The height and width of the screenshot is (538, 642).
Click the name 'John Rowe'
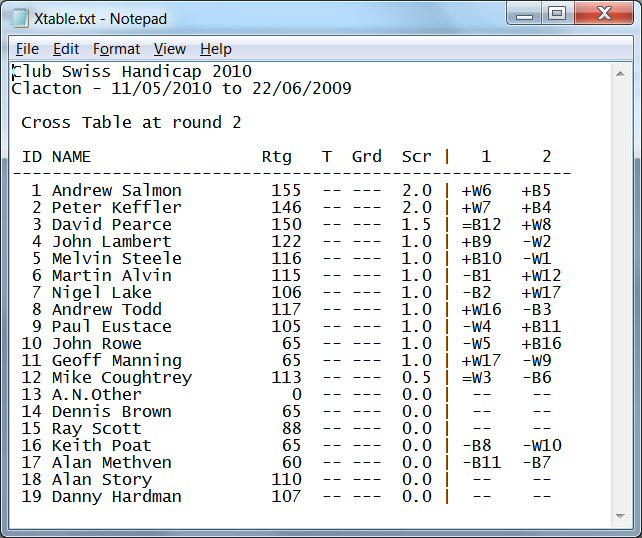click(x=97, y=343)
